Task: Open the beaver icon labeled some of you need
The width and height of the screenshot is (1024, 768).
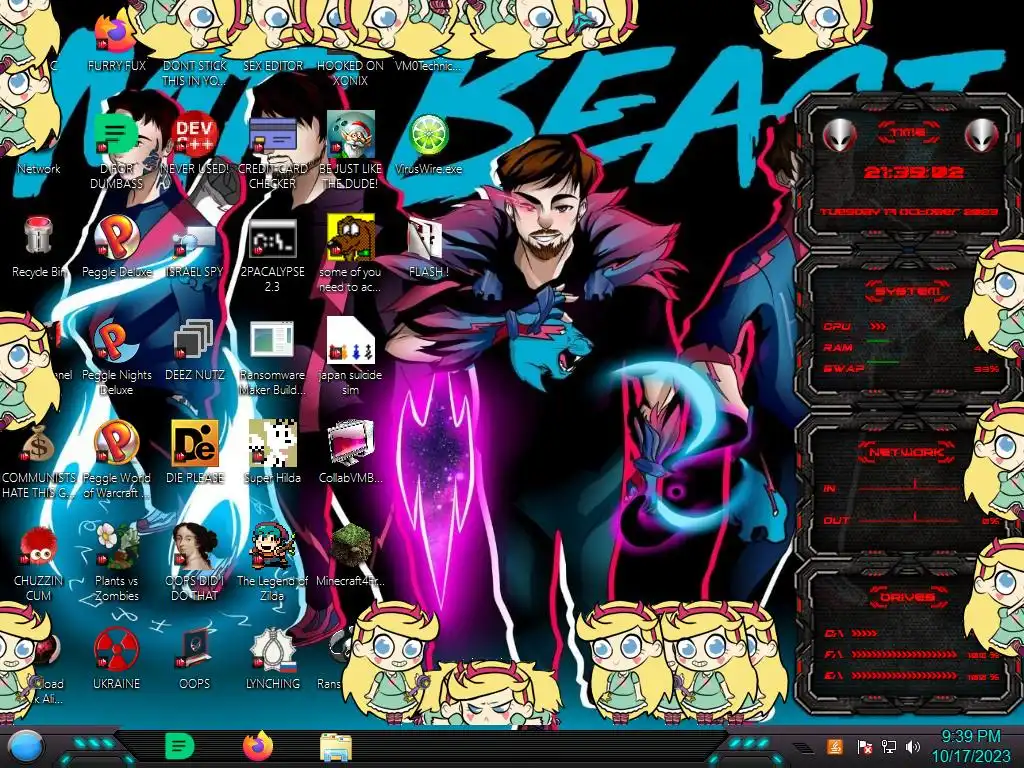Action: pos(351,236)
